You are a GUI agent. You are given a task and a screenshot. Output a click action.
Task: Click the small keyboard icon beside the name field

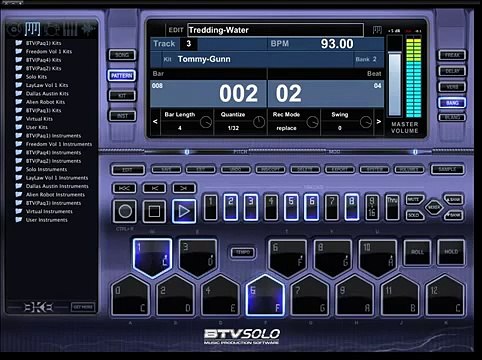pos(377,30)
